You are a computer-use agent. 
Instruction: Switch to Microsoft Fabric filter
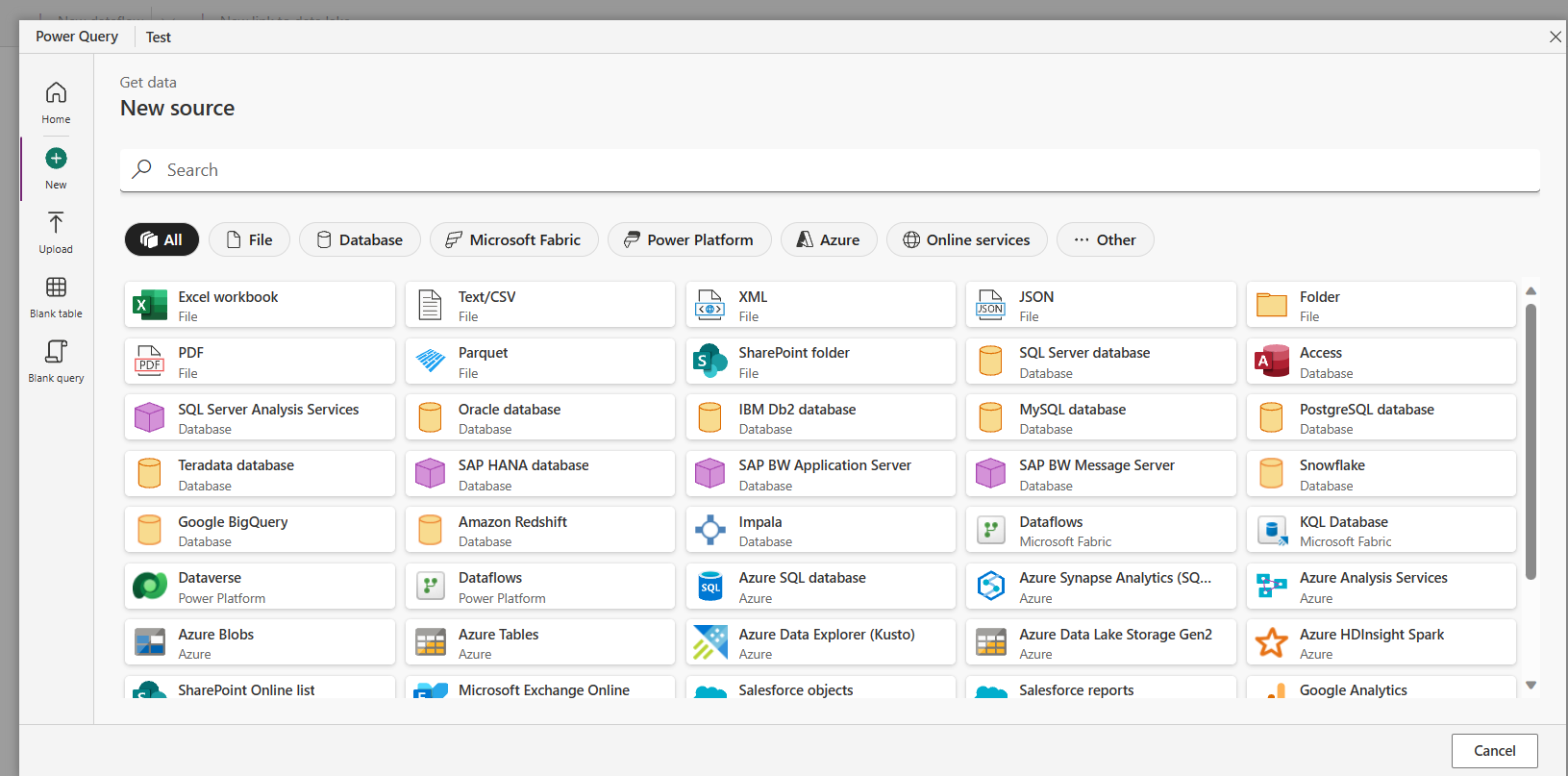click(x=513, y=239)
